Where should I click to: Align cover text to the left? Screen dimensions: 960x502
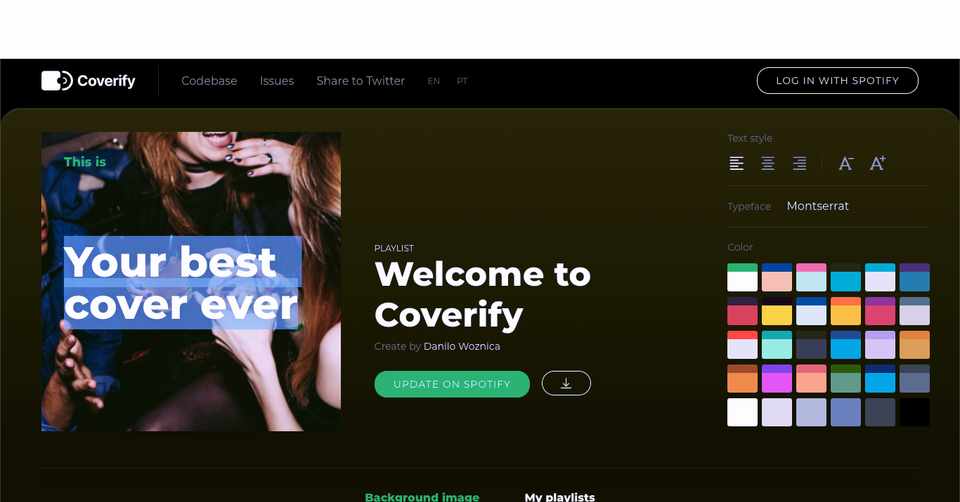pyautogui.click(x=737, y=163)
